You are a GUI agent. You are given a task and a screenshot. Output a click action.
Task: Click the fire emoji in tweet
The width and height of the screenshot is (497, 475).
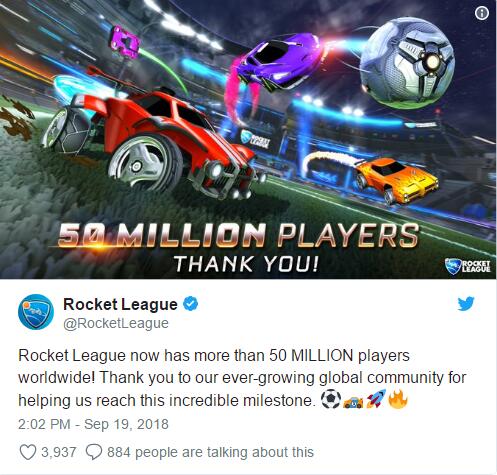[398, 399]
